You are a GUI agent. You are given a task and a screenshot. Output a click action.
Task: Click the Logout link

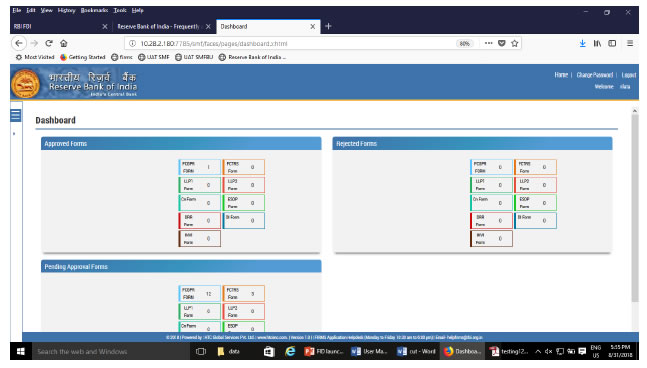pos(629,75)
